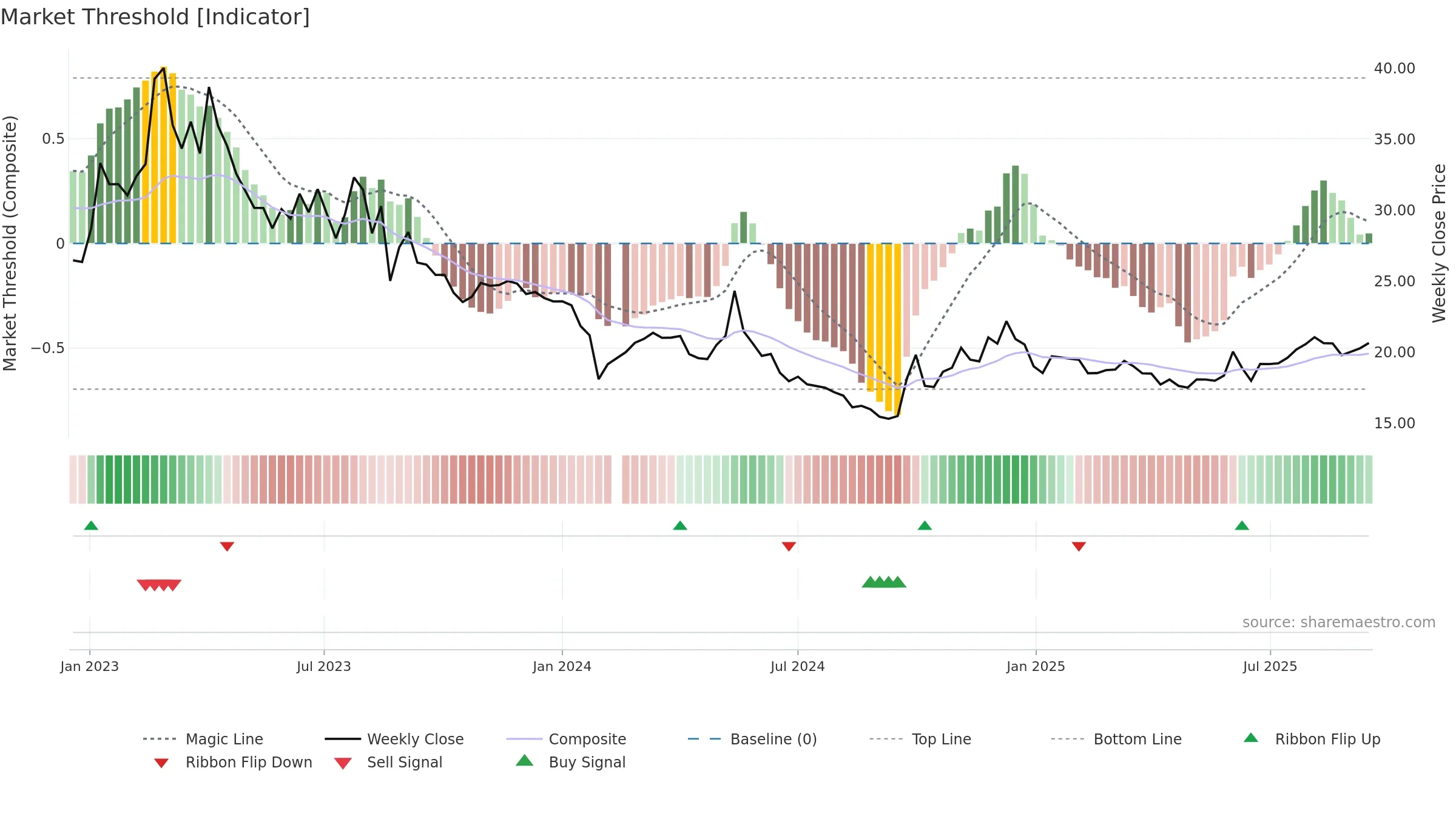This screenshot has height=819, width=1456.
Task: Click the Ribbon Flip Down marker around February 2025
Action: point(1079,547)
